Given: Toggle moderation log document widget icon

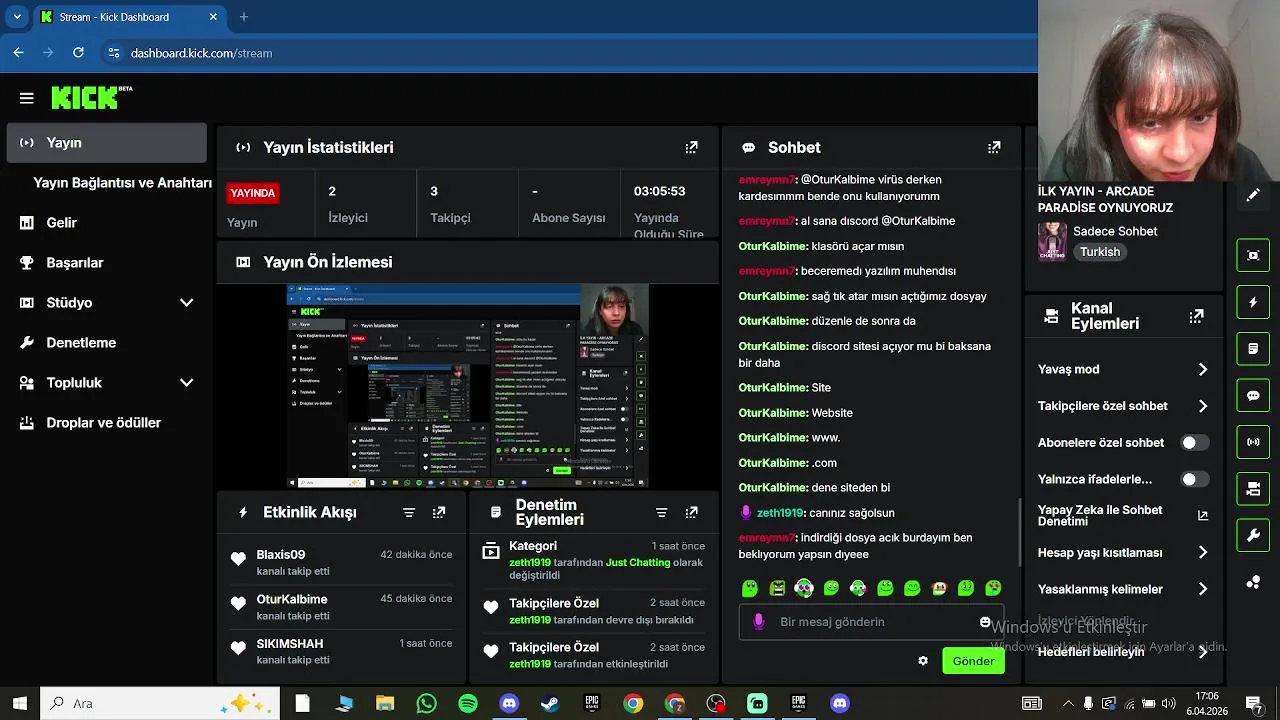Looking at the screenshot, I should (1253, 349).
